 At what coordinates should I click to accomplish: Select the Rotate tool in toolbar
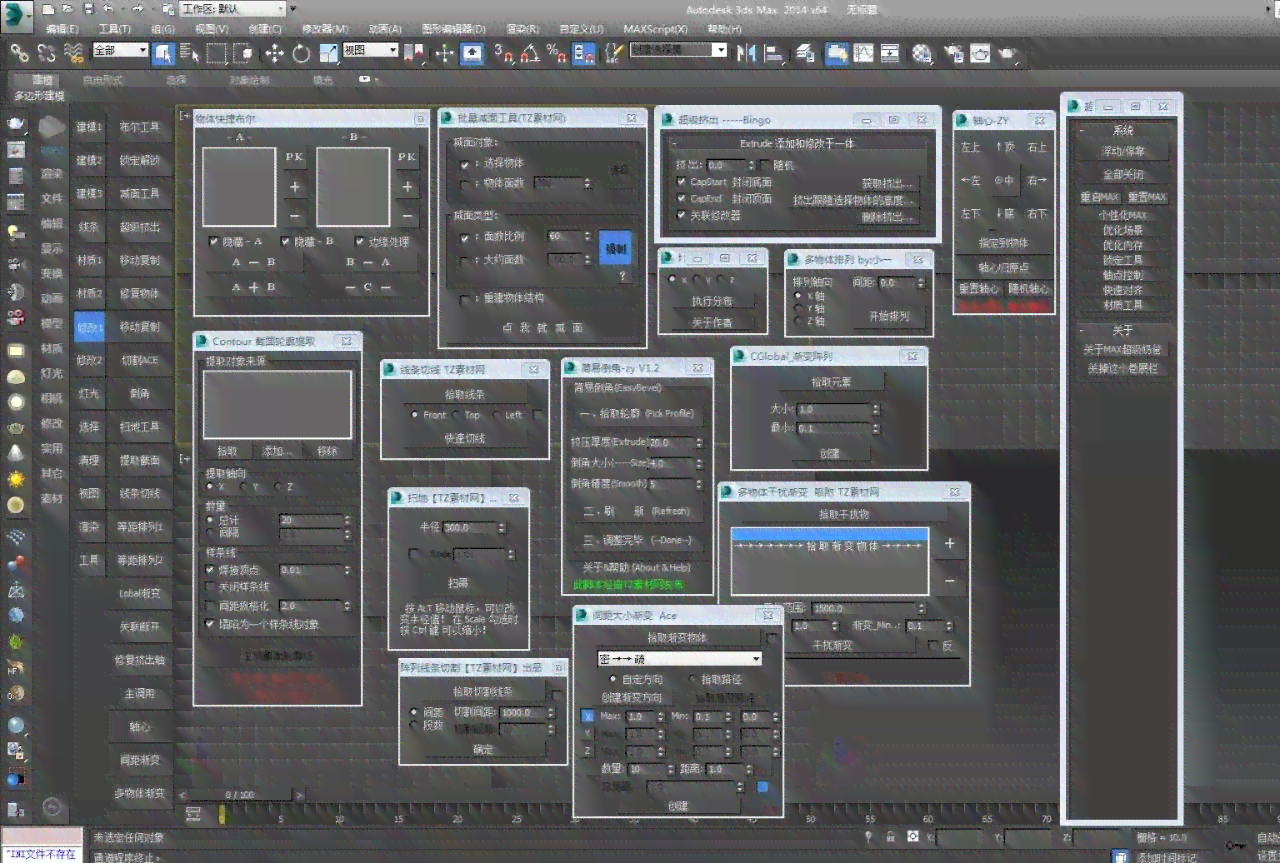point(301,52)
